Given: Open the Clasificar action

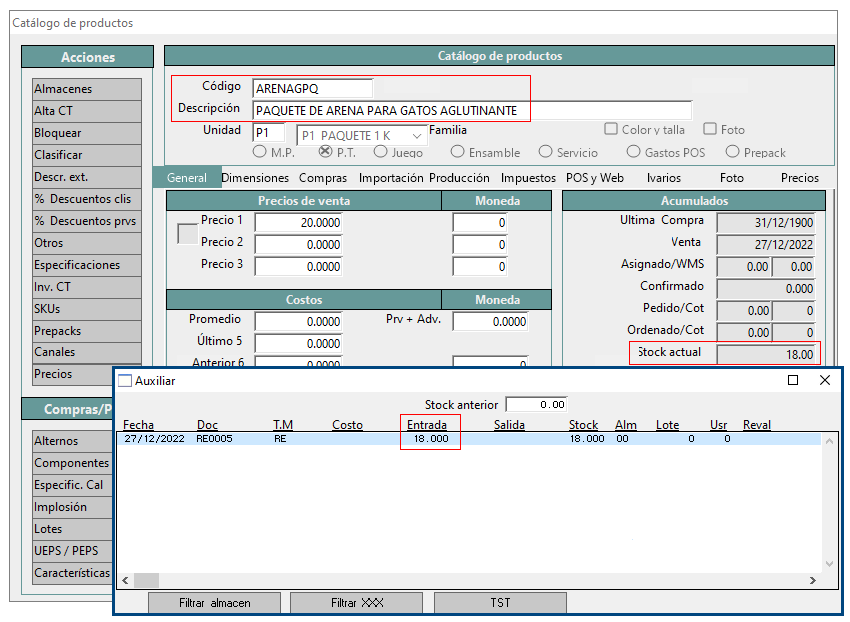Looking at the screenshot, I should click(87, 155).
